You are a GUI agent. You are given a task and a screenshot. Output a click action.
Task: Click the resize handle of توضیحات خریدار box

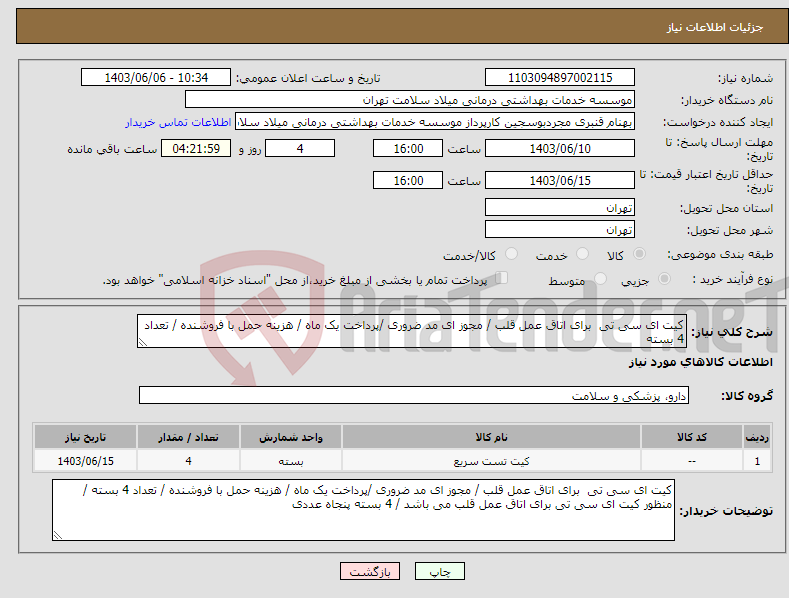[57, 536]
